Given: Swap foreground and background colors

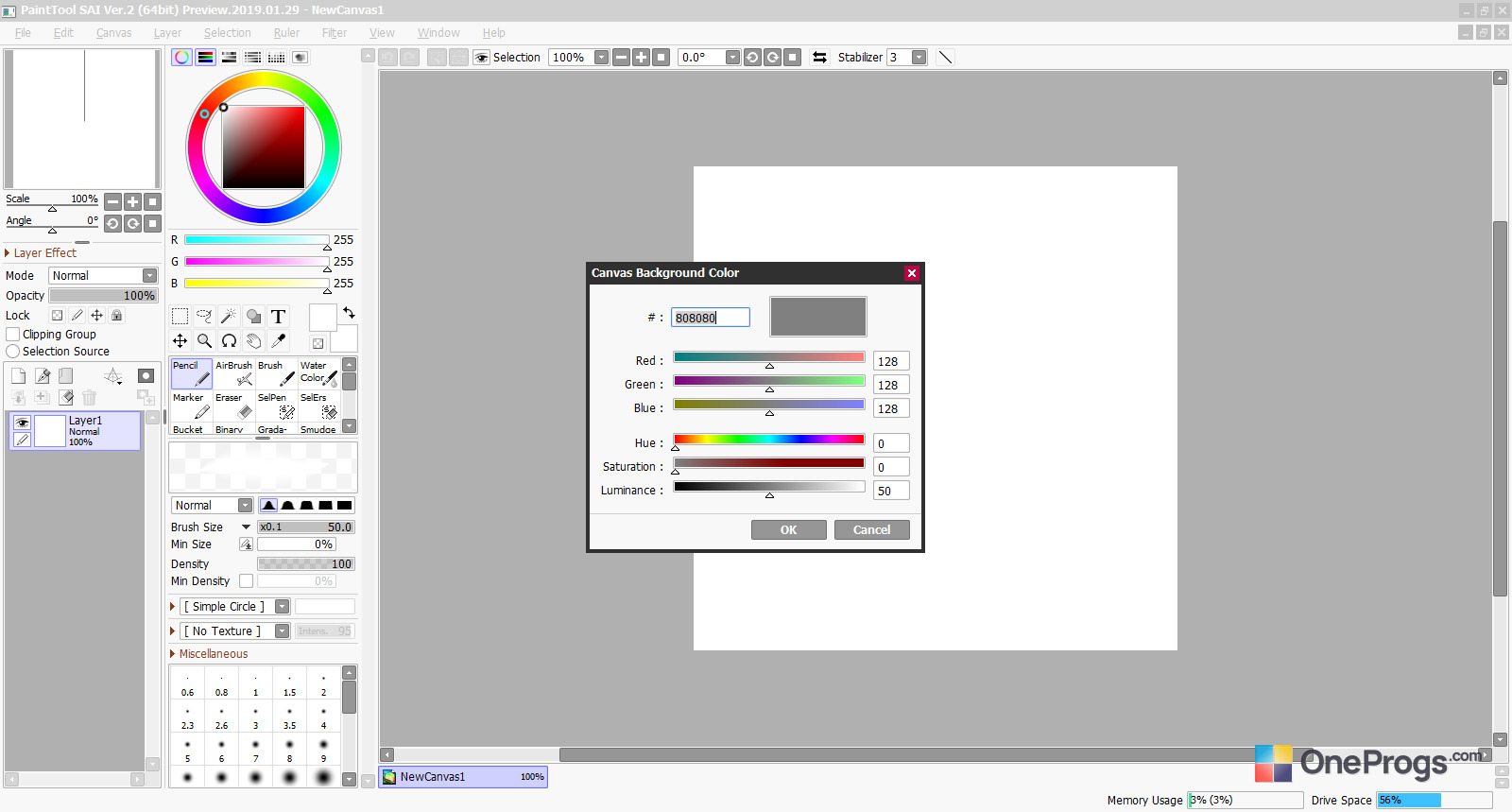Looking at the screenshot, I should (x=349, y=313).
